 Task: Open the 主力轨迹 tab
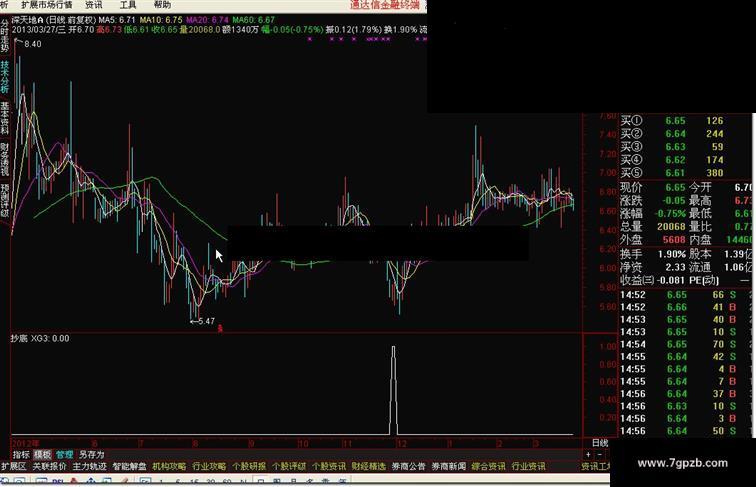[x=89, y=466]
